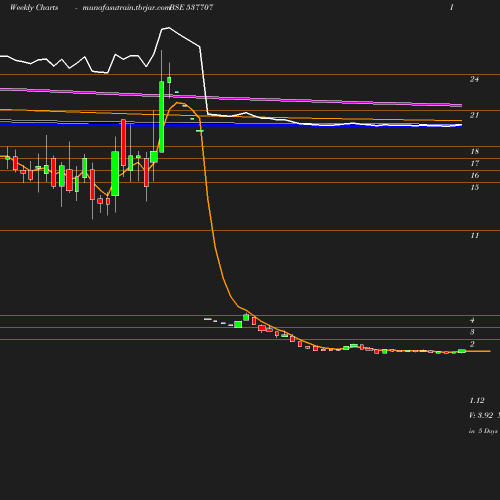This screenshot has height=500, width=500.
Task: Click the "2" price axis label
Action: [472, 344]
